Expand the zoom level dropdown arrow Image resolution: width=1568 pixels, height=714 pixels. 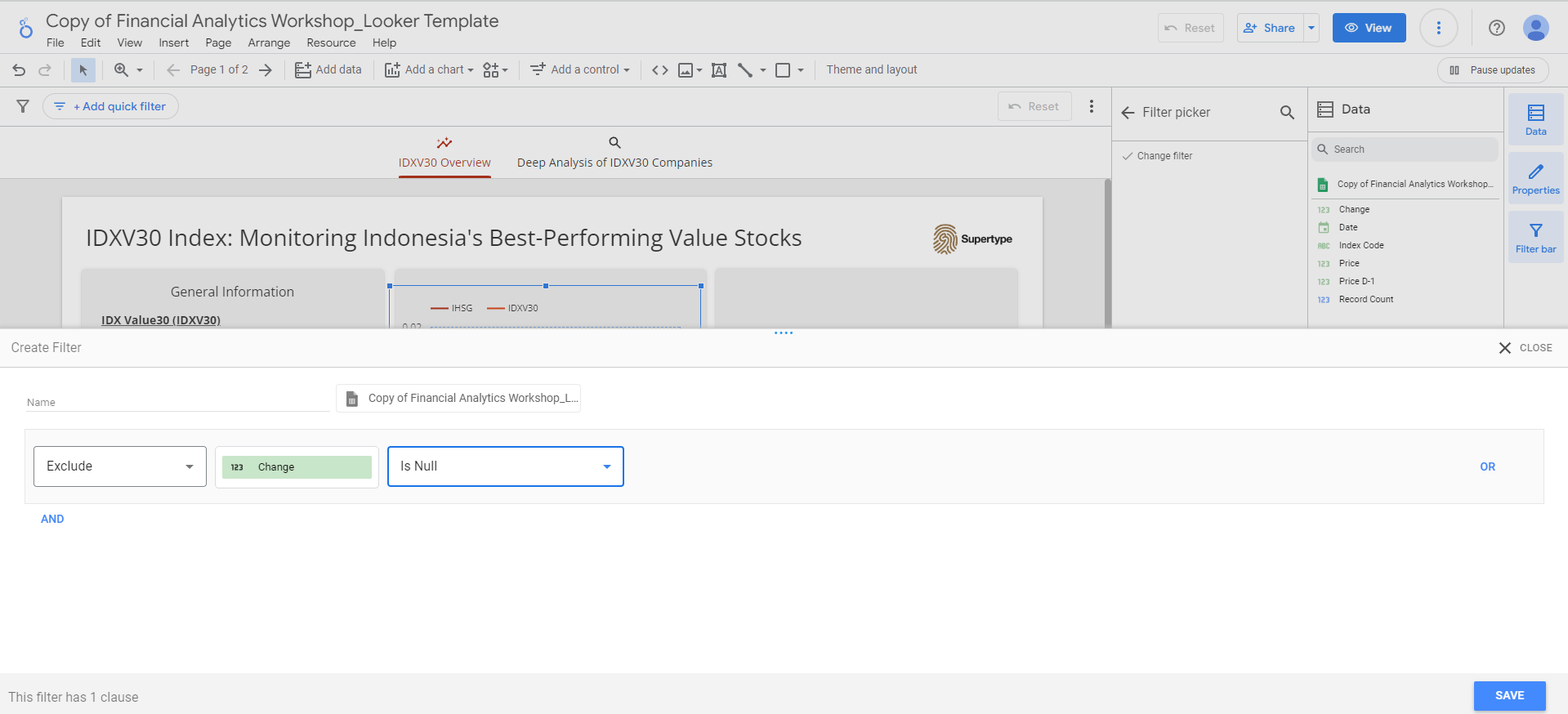[x=140, y=70]
